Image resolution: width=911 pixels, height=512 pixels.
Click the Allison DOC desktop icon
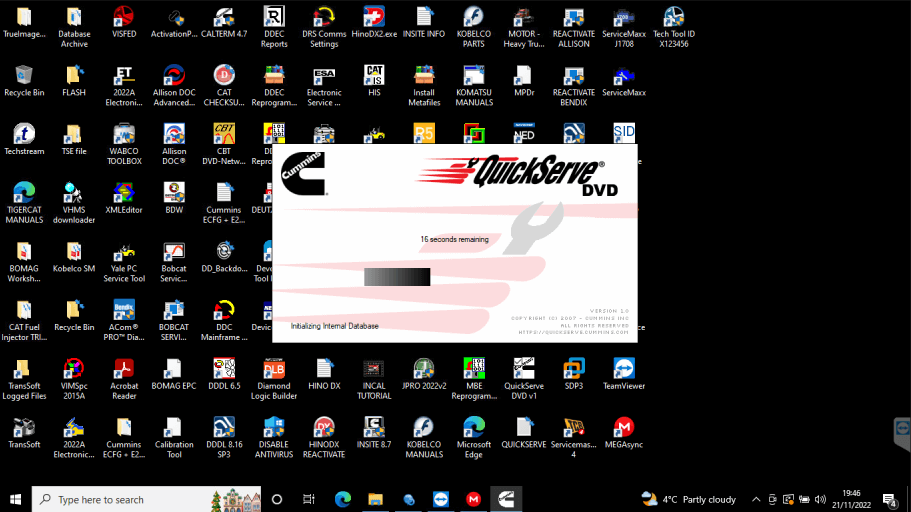pyautogui.click(x=174, y=136)
